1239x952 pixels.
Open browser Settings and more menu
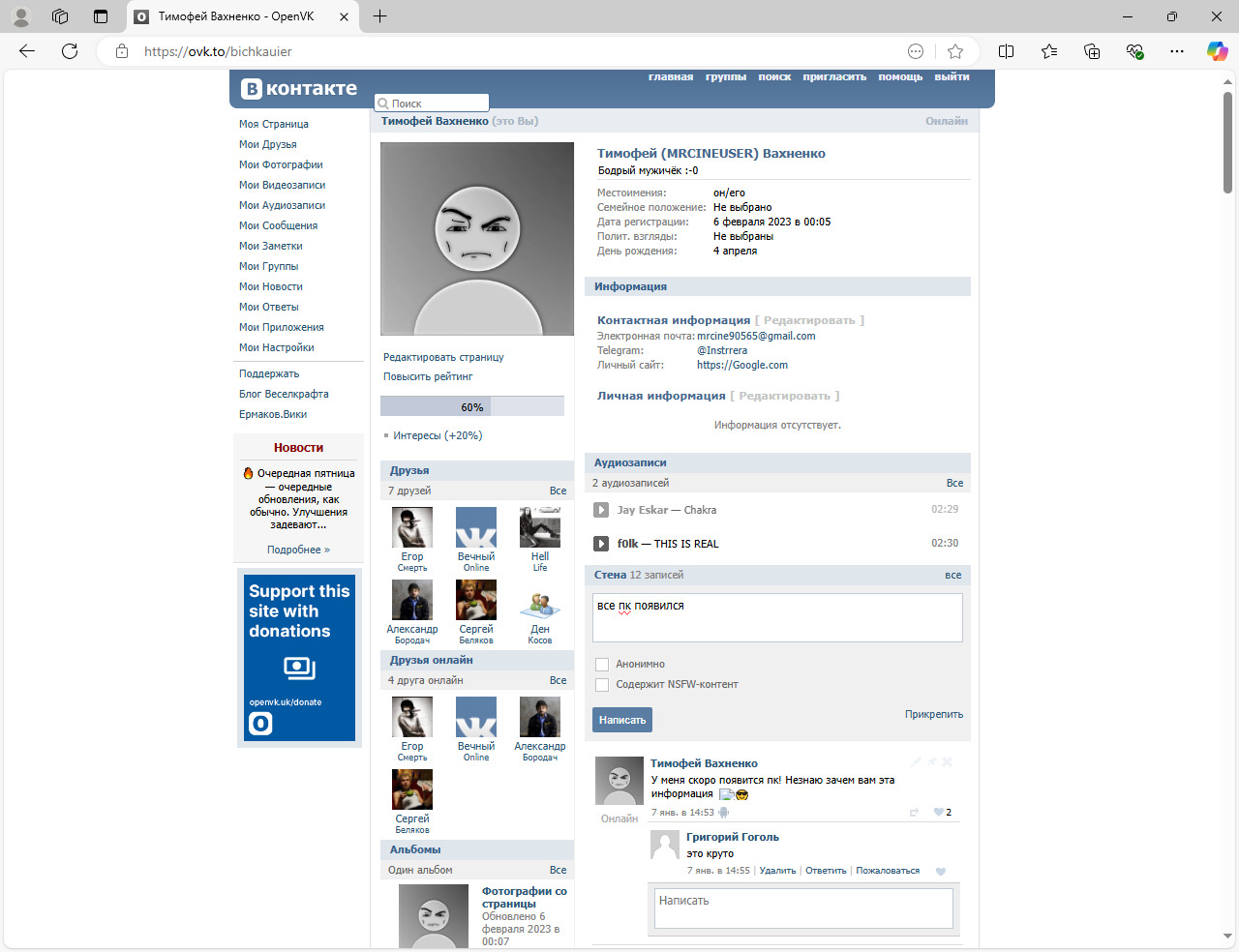(1177, 51)
